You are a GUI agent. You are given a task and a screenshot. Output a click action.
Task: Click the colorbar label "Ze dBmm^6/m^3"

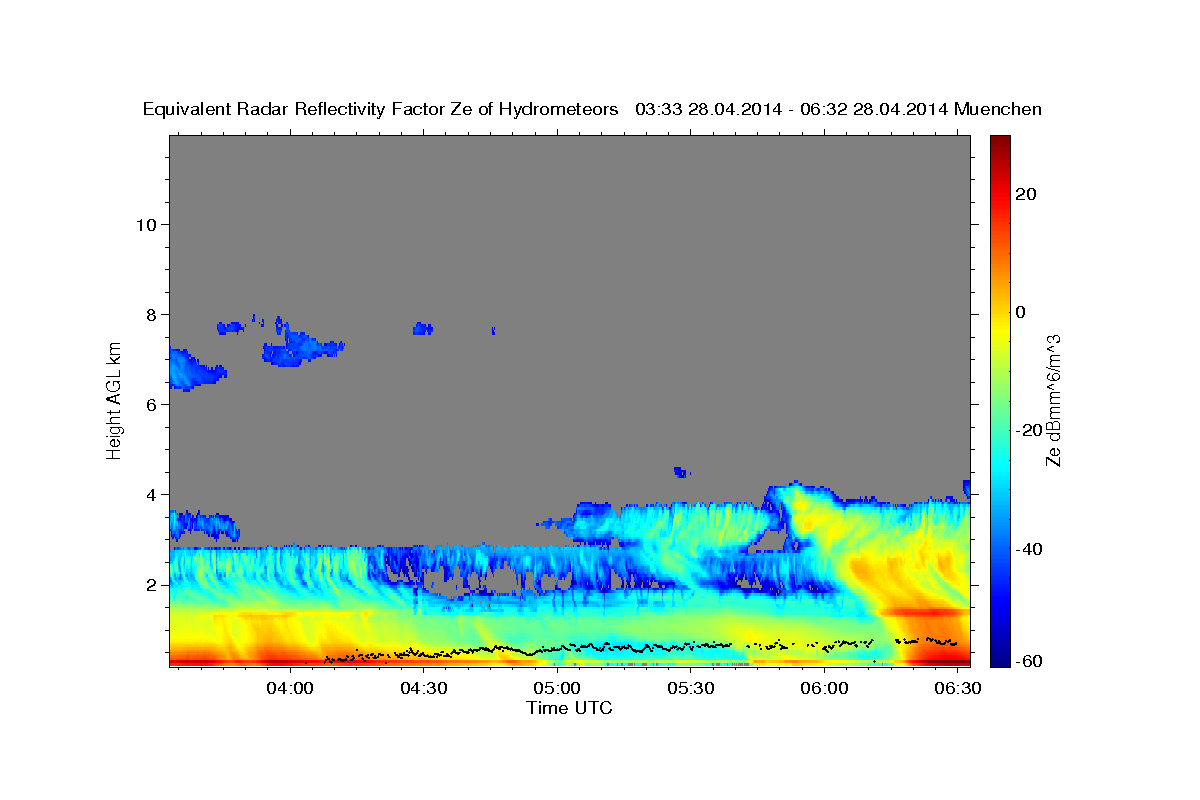pyautogui.click(x=1053, y=400)
